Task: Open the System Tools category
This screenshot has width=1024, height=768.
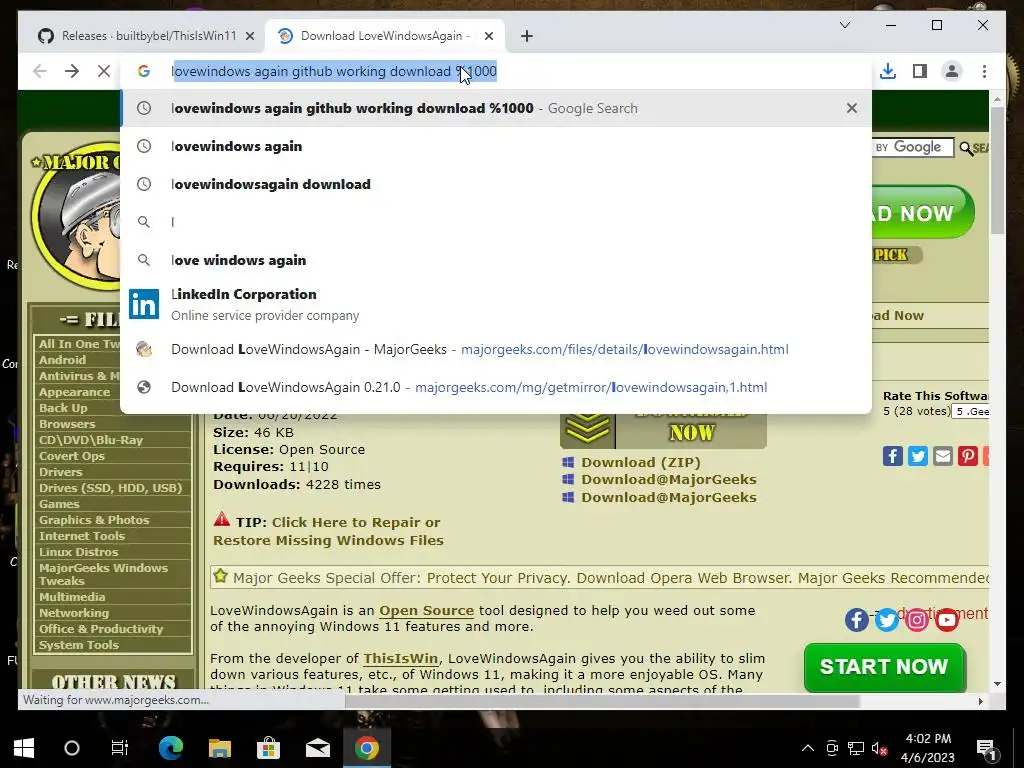Action: point(78,645)
